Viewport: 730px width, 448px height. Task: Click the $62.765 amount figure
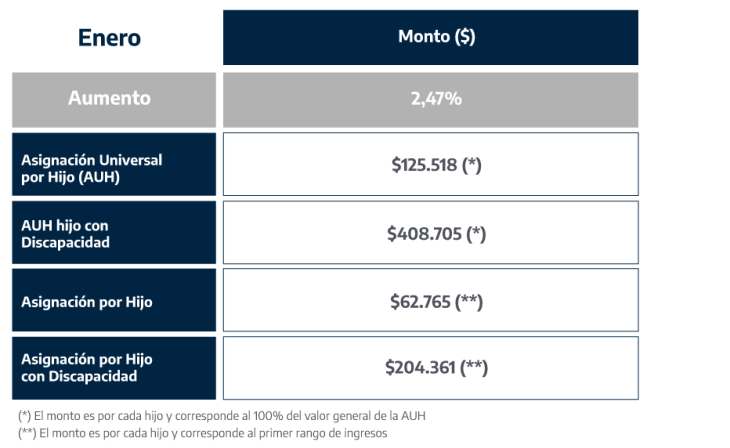coord(420,301)
